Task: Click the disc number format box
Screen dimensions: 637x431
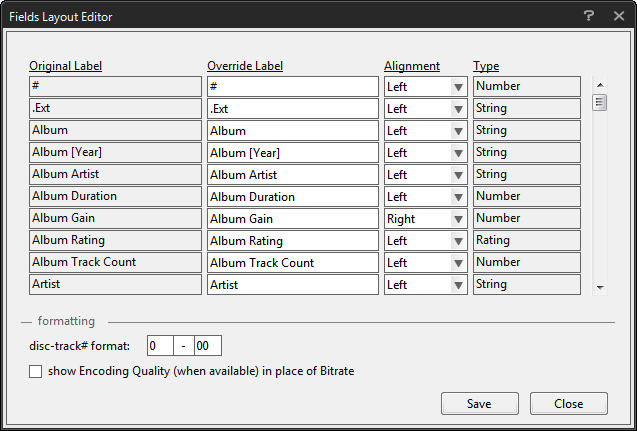Action: (x=159, y=346)
